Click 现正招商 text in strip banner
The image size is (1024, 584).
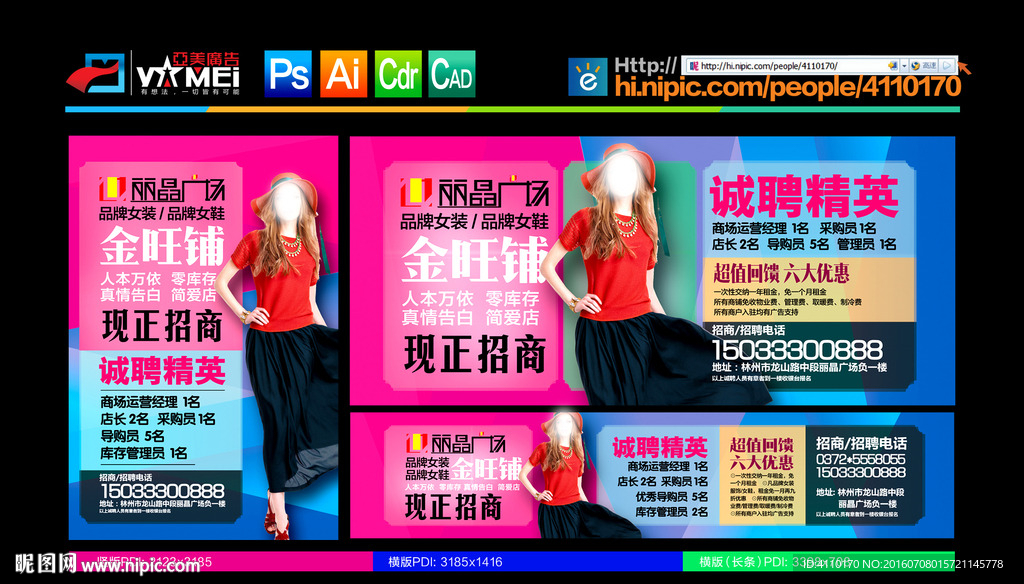[453, 507]
